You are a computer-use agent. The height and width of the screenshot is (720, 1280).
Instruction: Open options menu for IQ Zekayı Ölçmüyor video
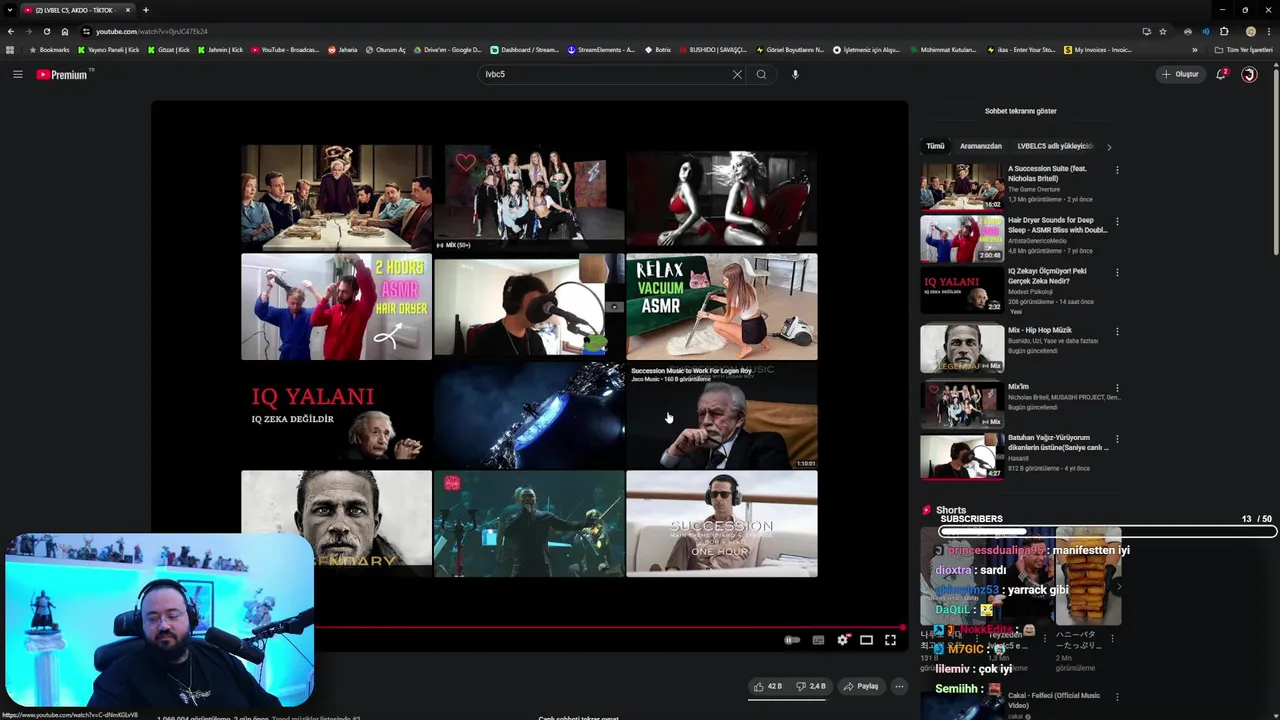click(x=1117, y=272)
